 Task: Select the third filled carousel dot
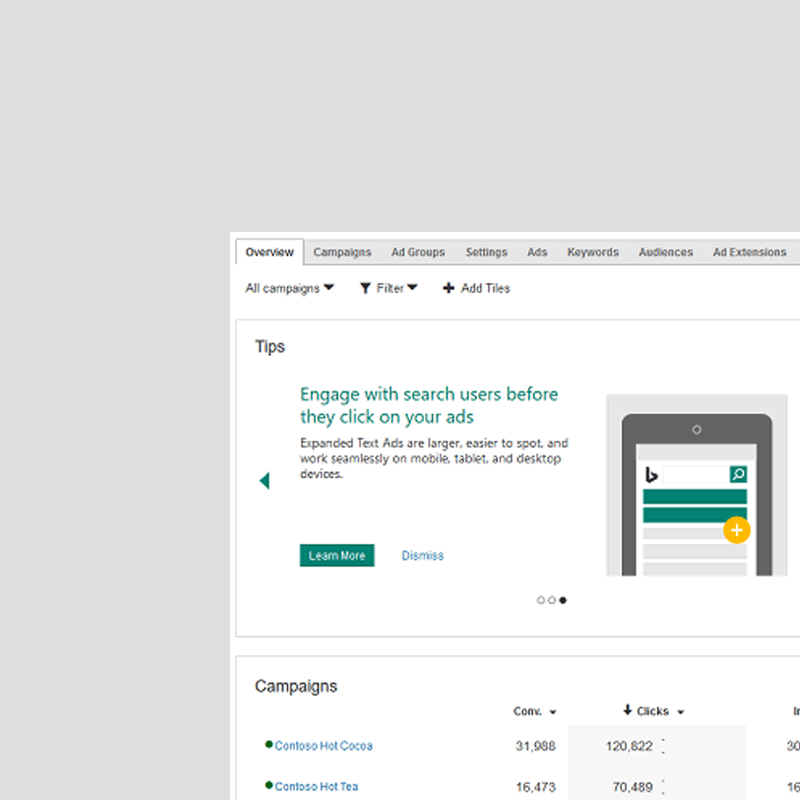pos(563,600)
